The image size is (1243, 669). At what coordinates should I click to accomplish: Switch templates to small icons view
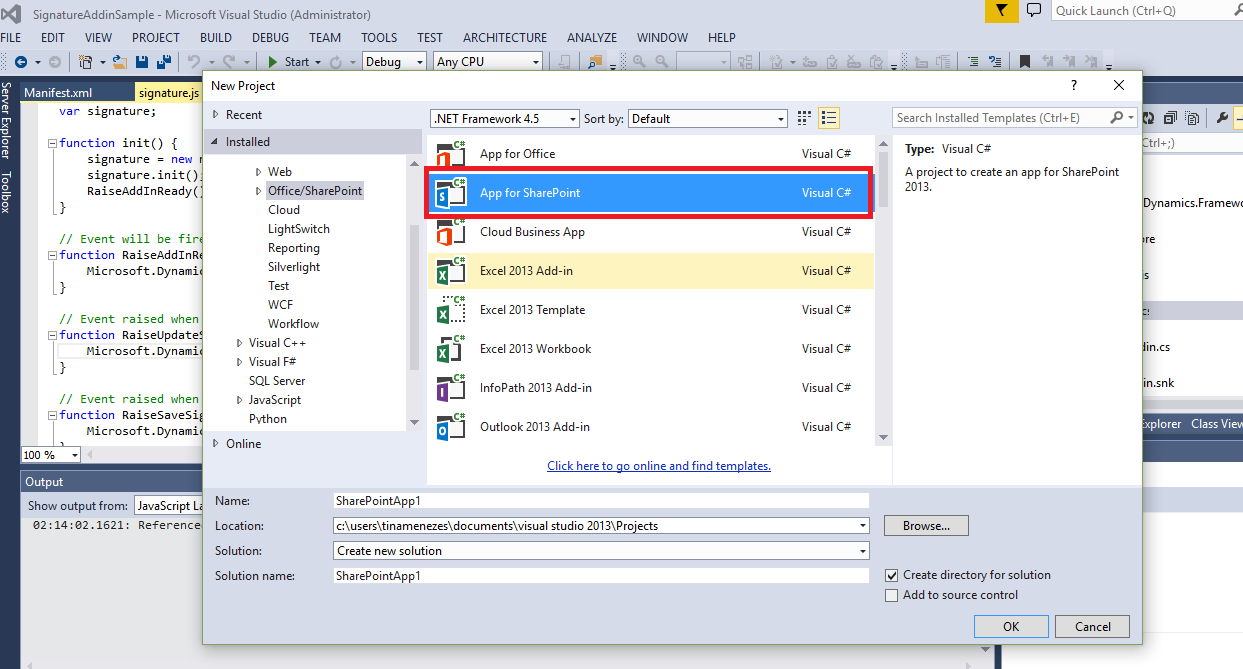pos(803,119)
